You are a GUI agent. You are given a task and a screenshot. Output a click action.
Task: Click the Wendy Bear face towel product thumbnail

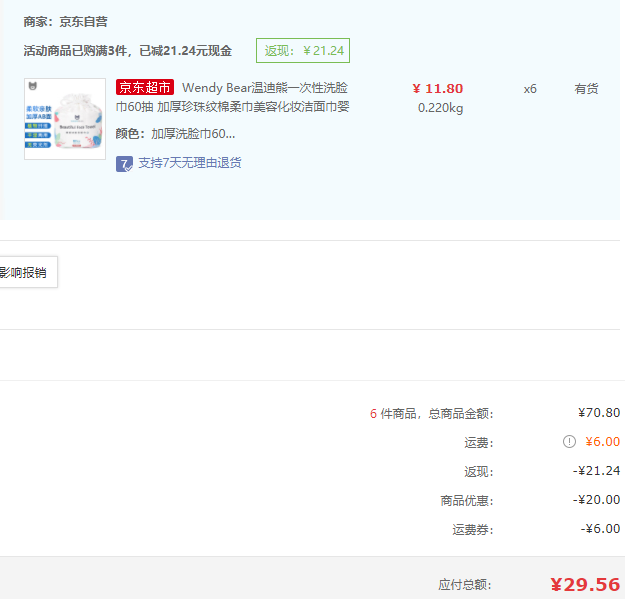(x=65, y=119)
